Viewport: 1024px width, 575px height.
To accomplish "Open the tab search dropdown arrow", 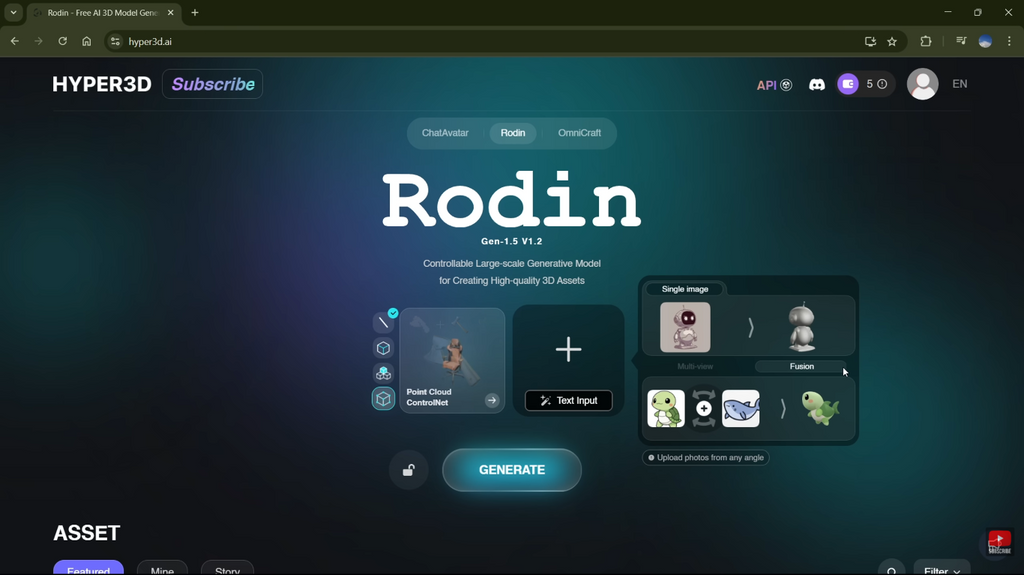I will [13, 12].
